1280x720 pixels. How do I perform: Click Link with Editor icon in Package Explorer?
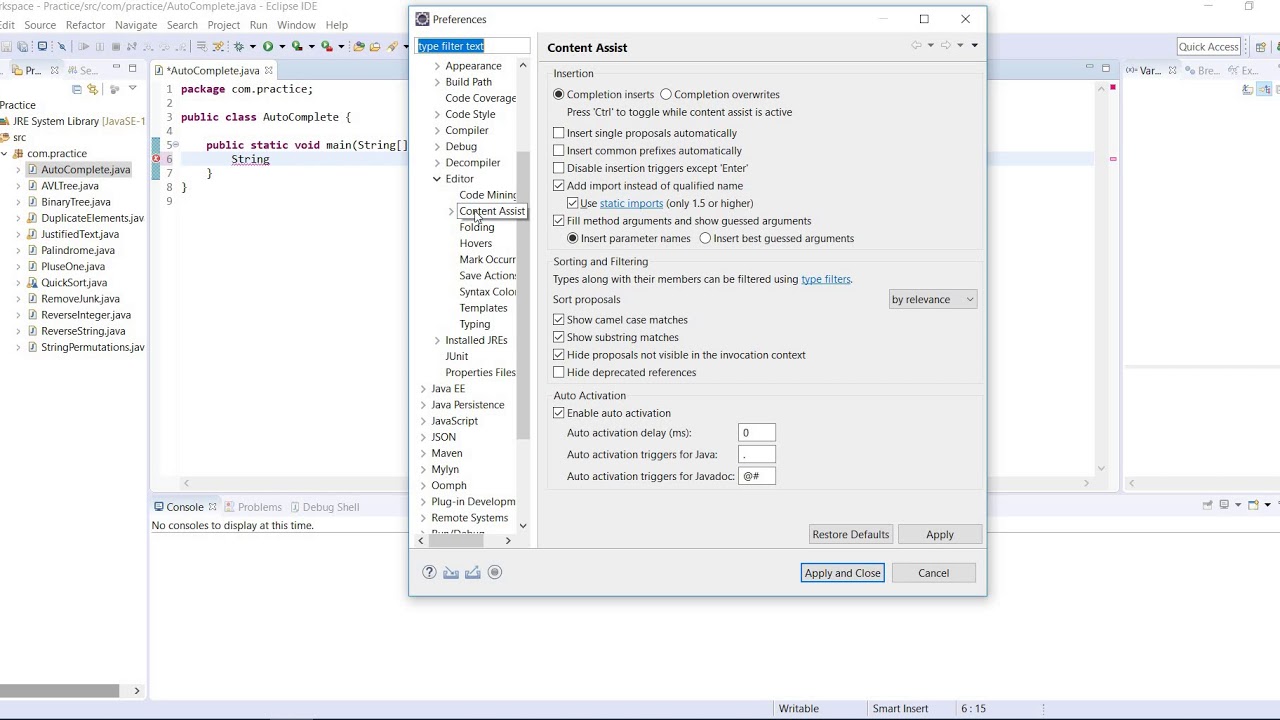coord(93,89)
